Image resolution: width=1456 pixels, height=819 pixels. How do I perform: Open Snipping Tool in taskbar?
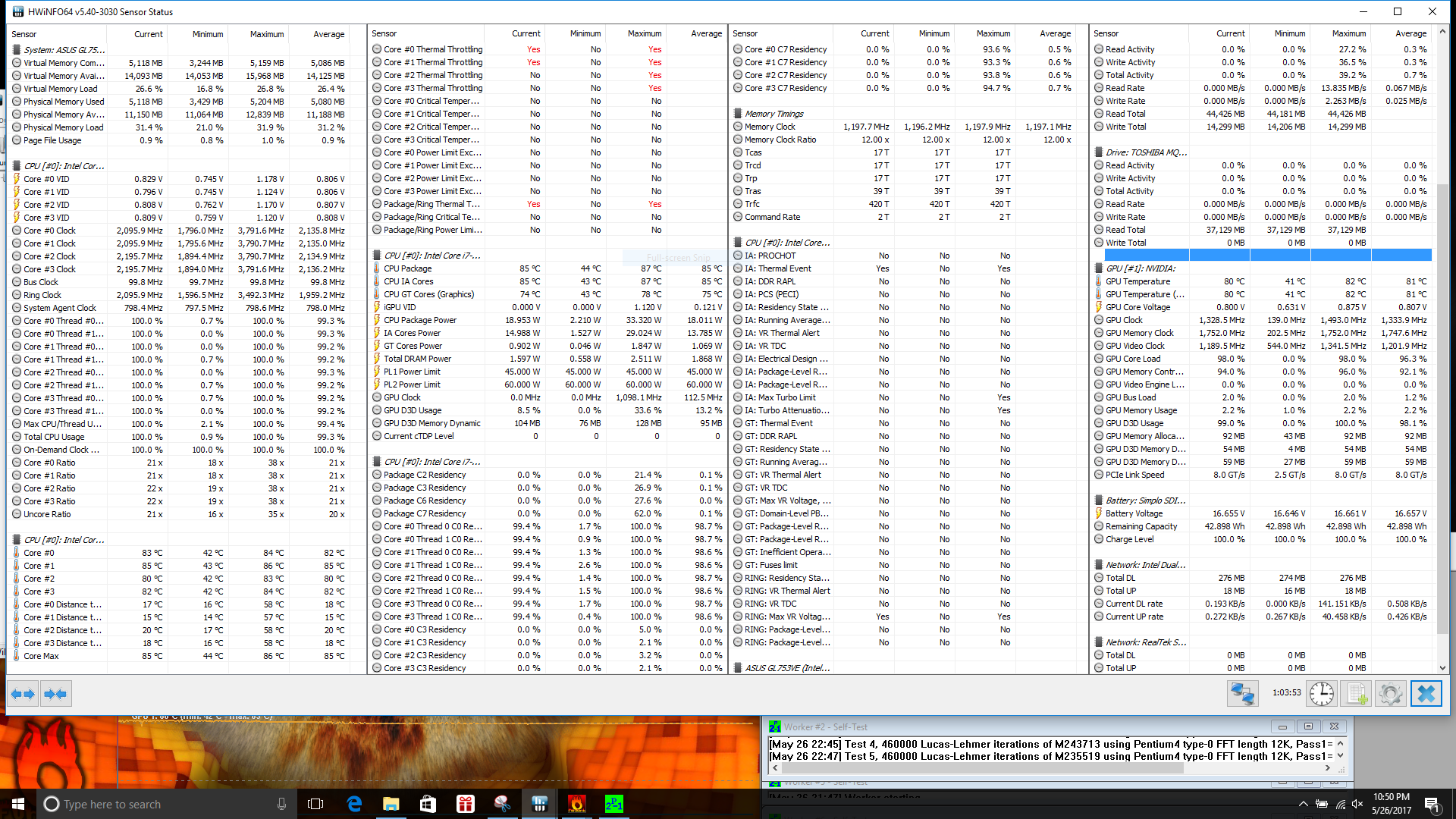[x=502, y=804]
